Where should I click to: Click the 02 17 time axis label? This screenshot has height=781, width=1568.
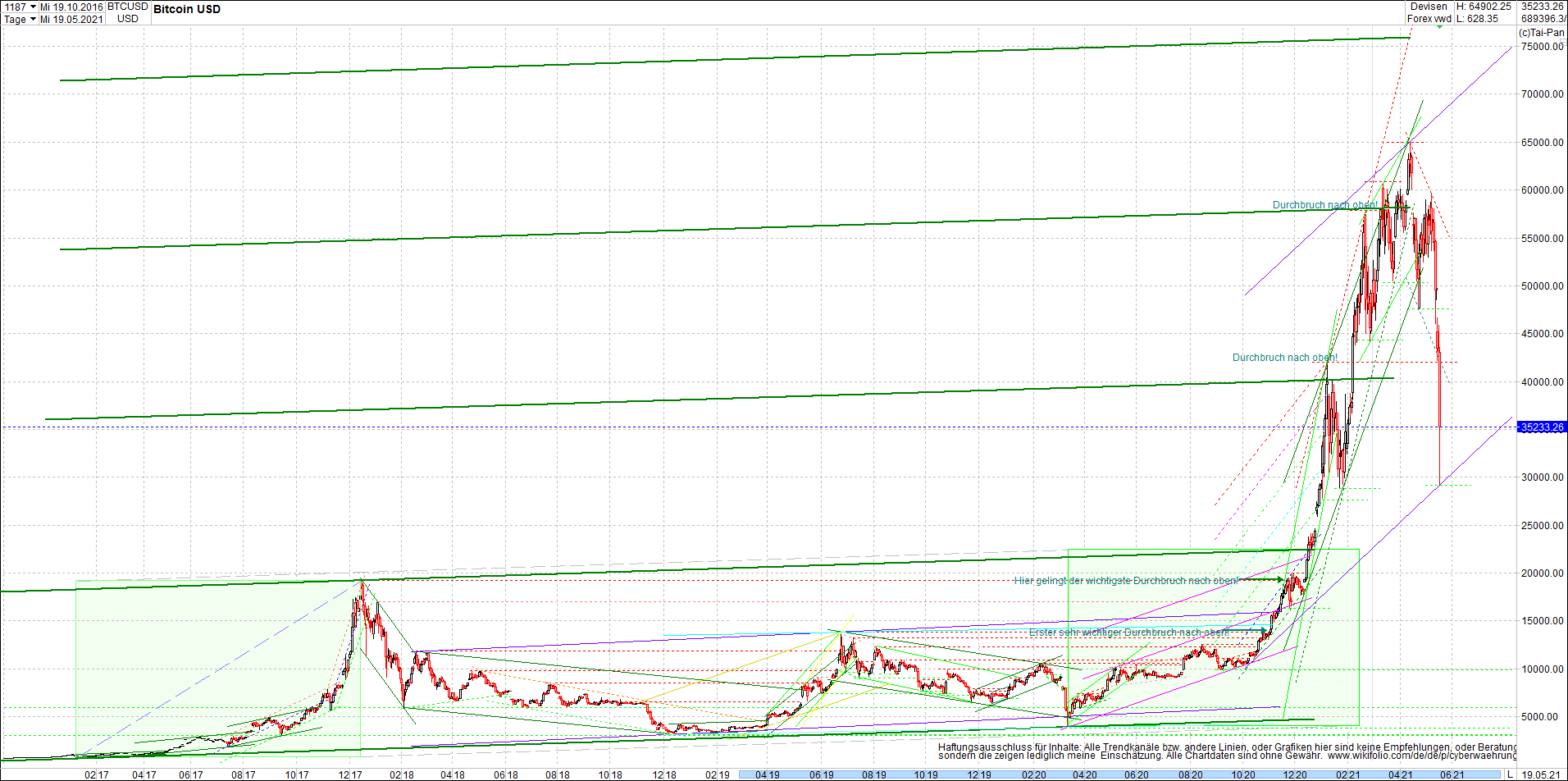tap(97, 775)
